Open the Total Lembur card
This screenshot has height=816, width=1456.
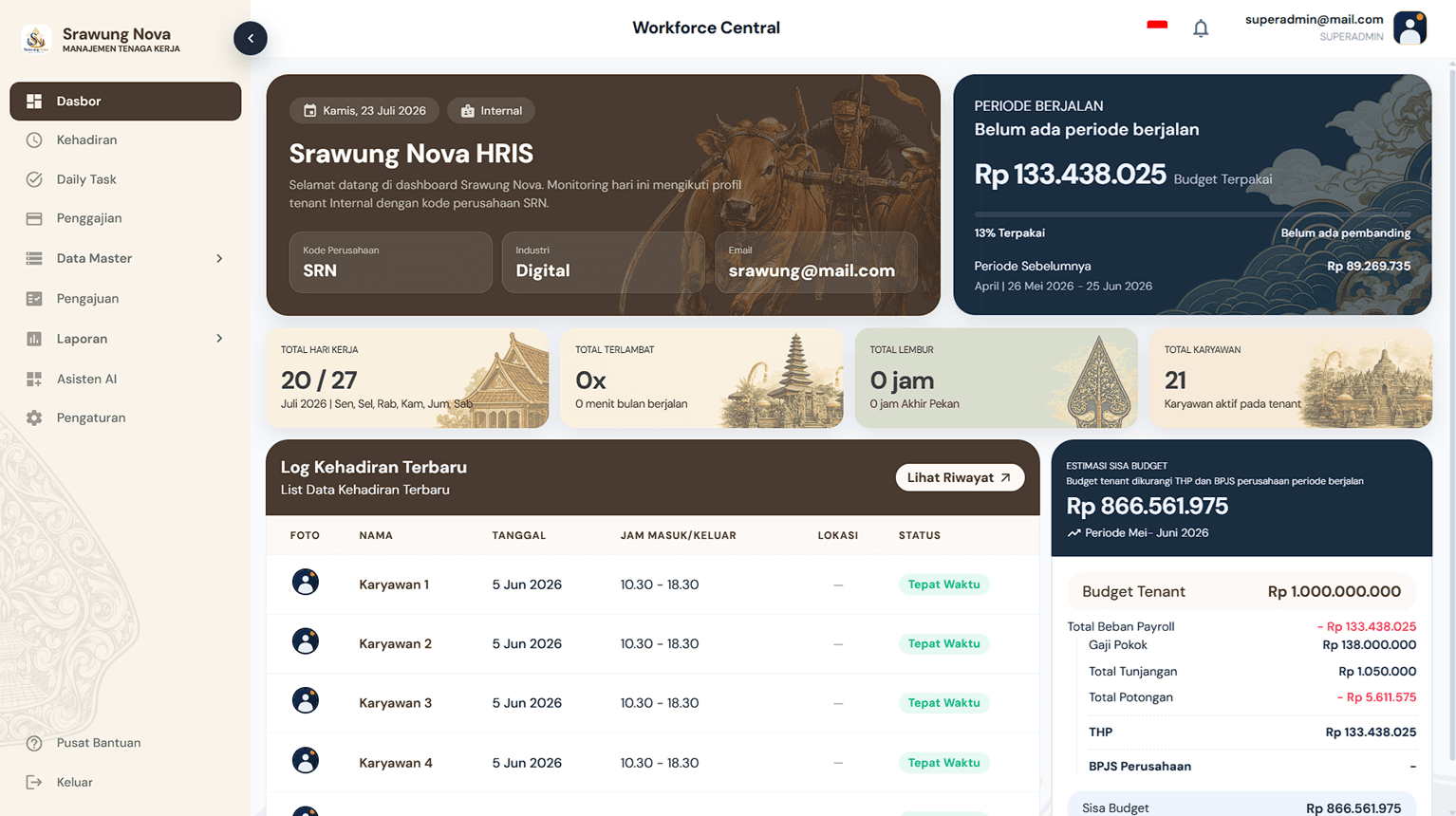996,379
